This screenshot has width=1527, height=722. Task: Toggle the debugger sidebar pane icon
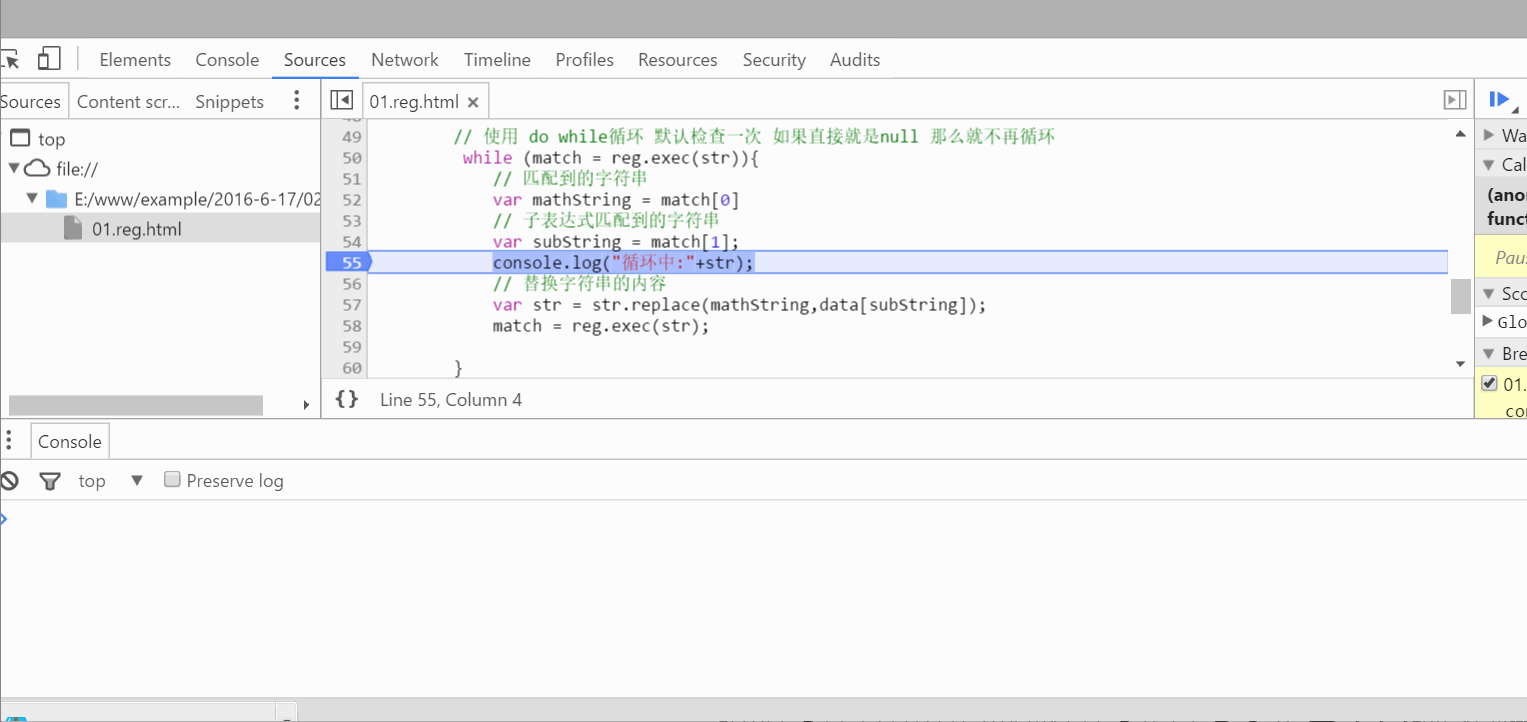pos(1454,100)
